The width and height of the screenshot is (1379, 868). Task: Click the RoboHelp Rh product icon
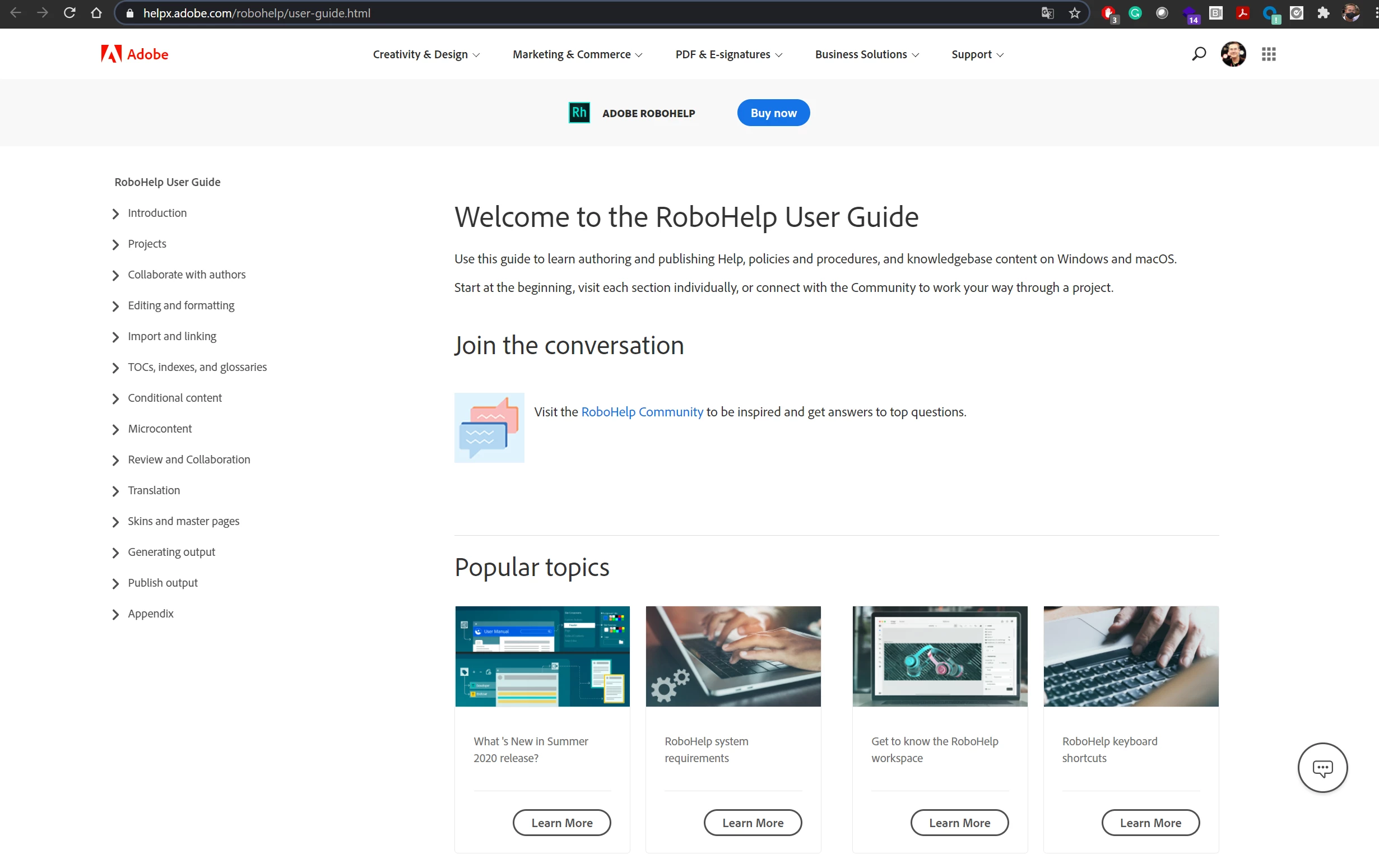pyautogui.click(x=579, y=113)
